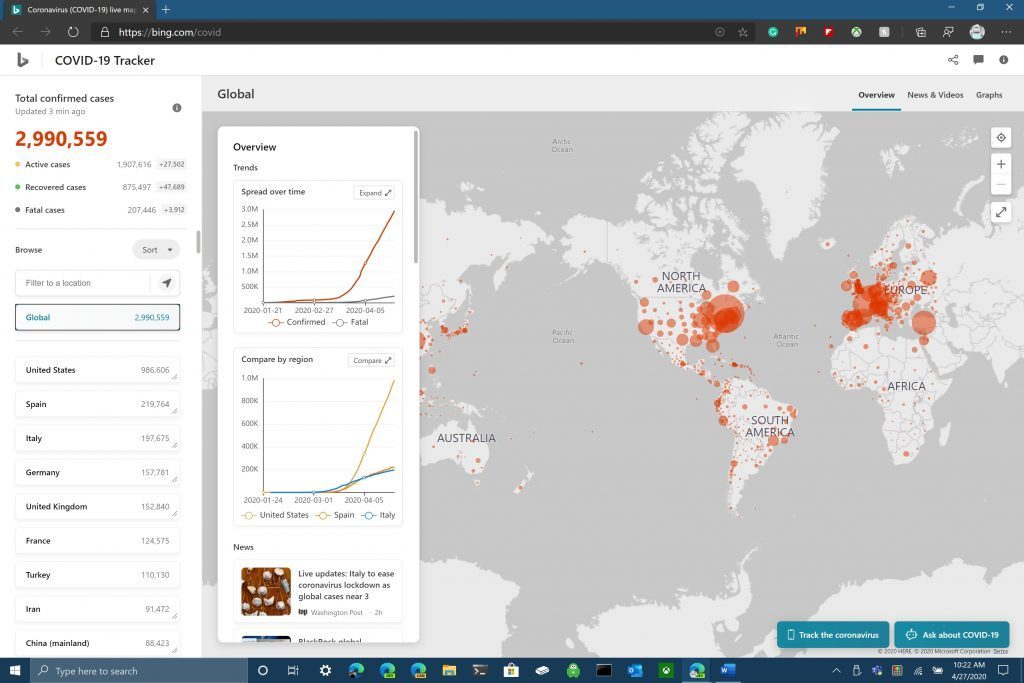This screenshot has height=683, width=1024.
Task: Click the share icon in the header
Action: coord(953,60)
